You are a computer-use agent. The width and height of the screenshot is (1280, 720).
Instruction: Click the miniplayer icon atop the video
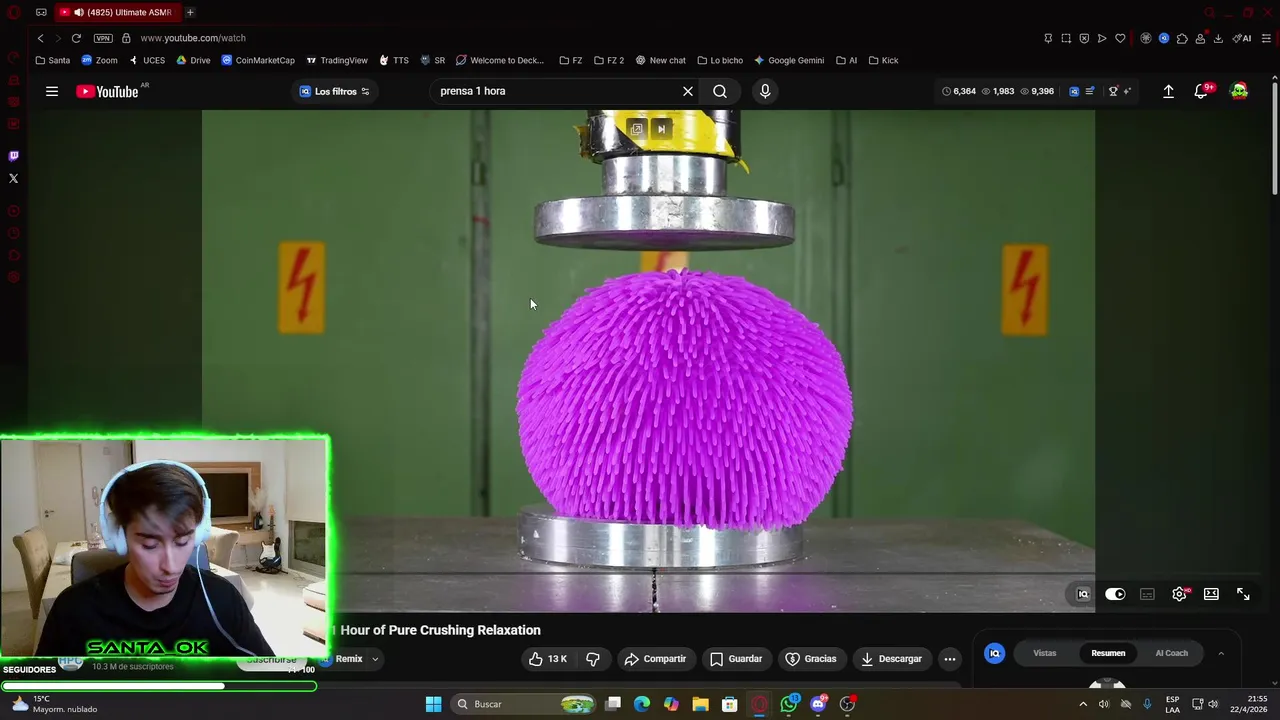pos(637,129)
